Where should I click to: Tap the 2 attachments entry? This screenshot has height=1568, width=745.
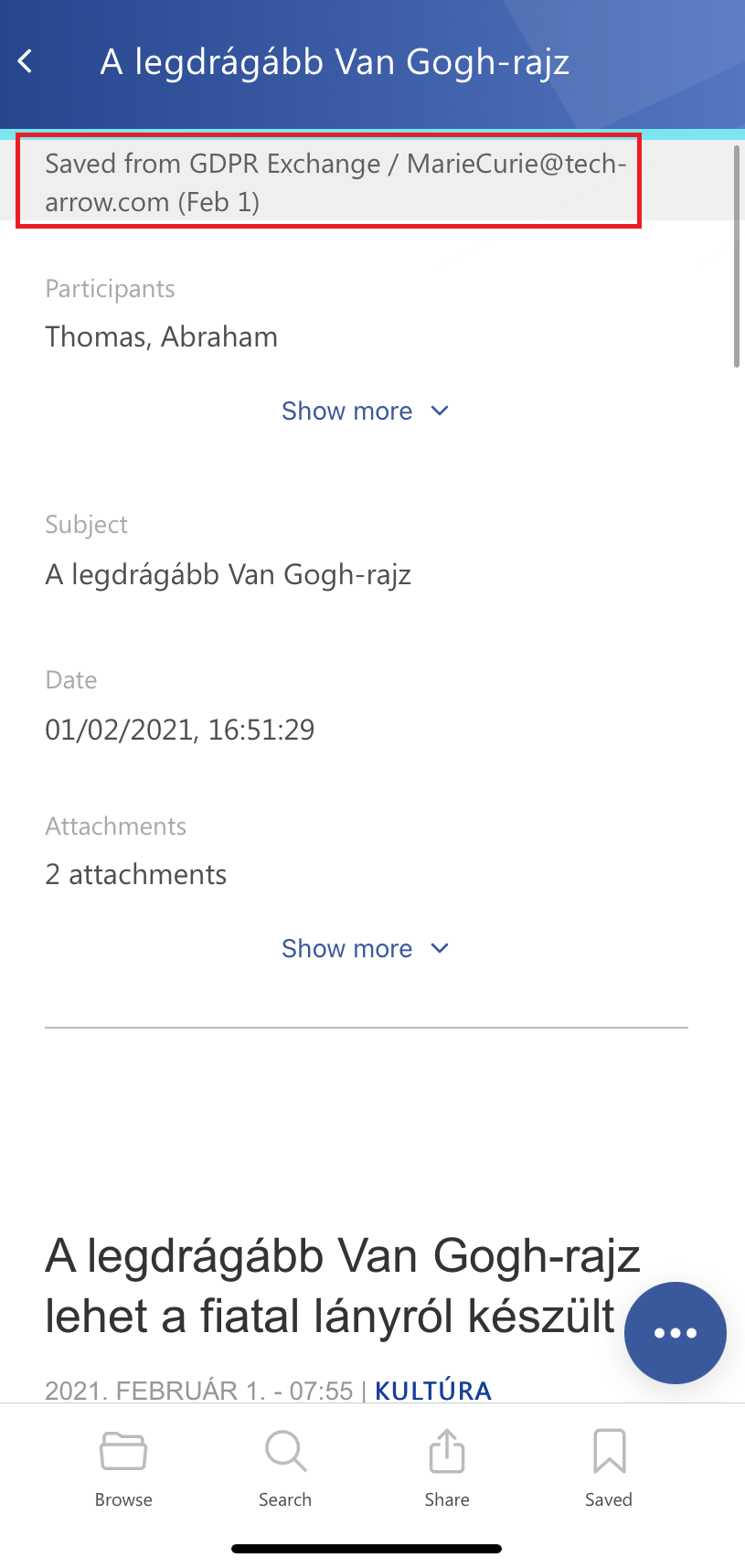(136, 875)
